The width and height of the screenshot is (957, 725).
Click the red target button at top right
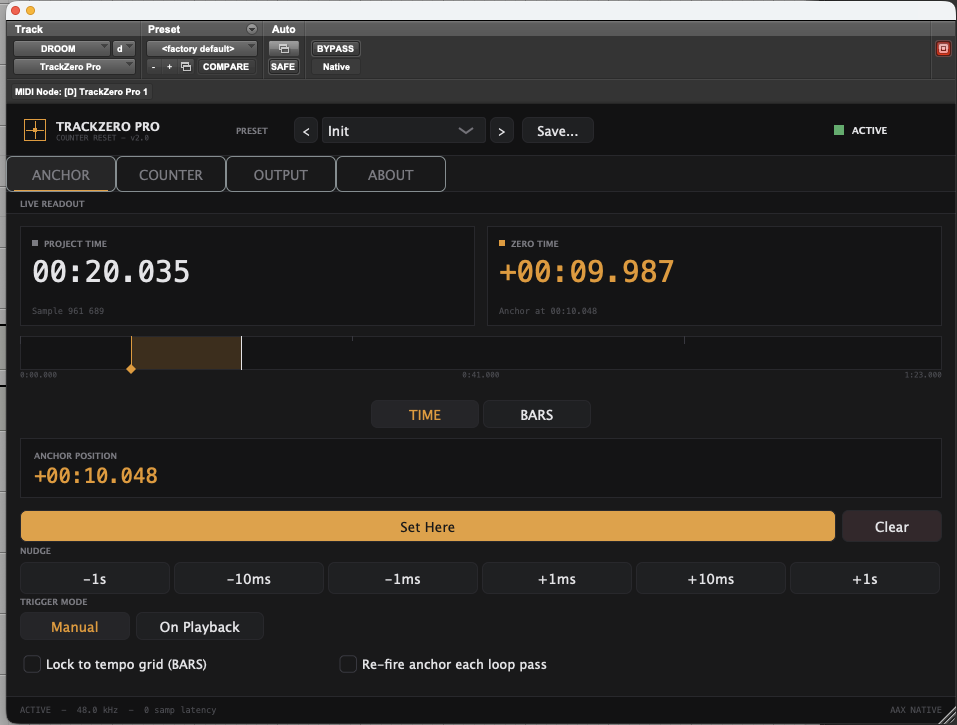943,49
